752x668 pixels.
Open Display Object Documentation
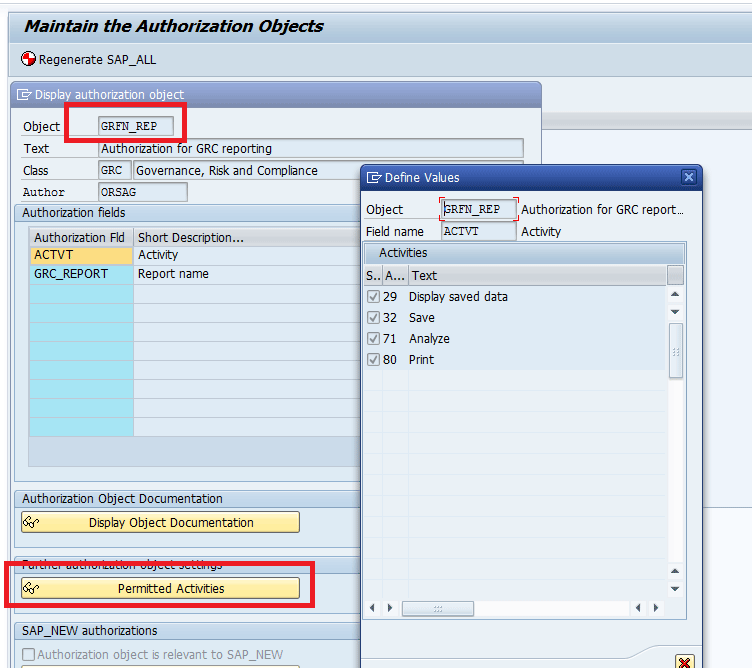pyautogui.click(x=160, y=522)
